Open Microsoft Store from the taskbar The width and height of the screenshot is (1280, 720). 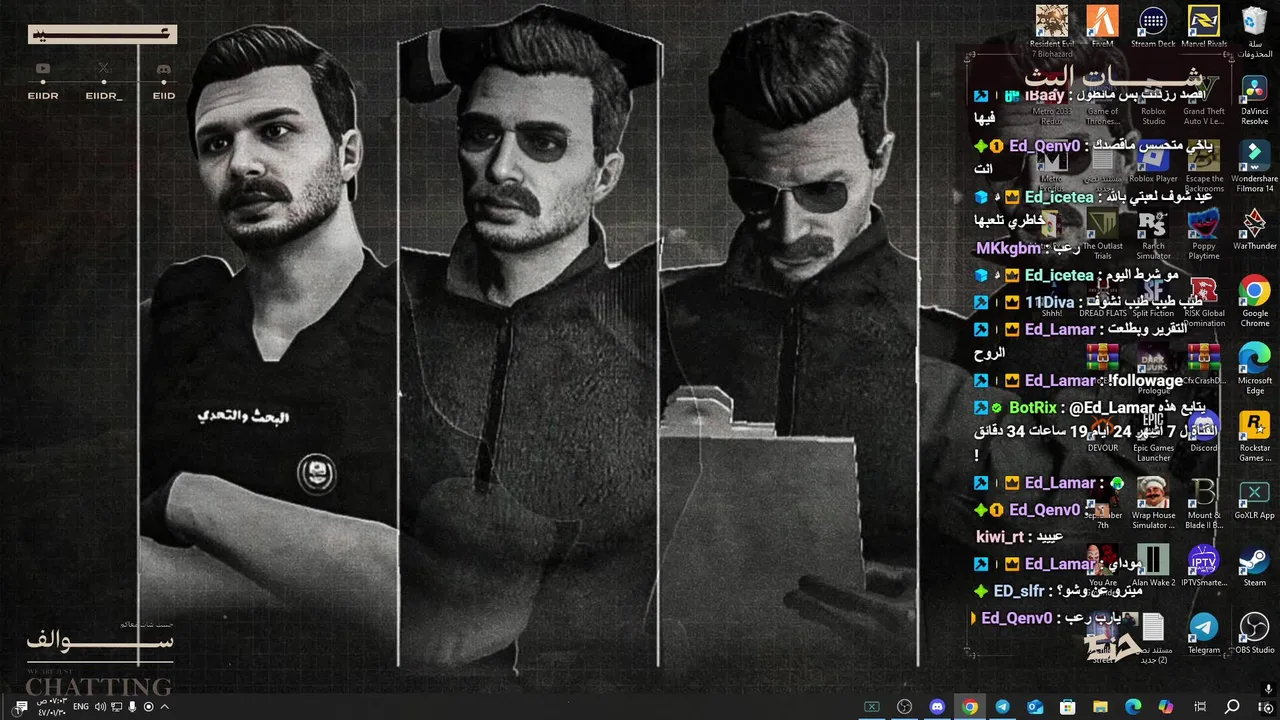pos(1067,706)
